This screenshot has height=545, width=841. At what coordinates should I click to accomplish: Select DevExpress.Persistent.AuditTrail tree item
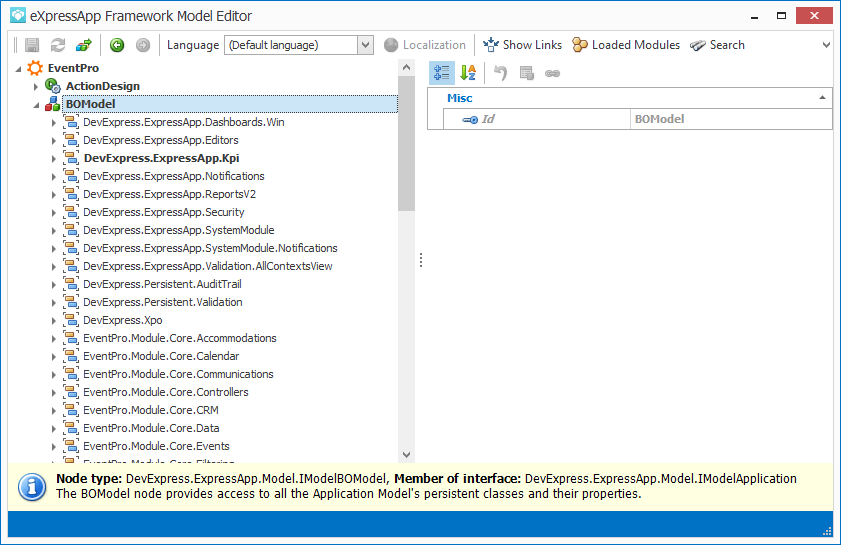[162, 284]
